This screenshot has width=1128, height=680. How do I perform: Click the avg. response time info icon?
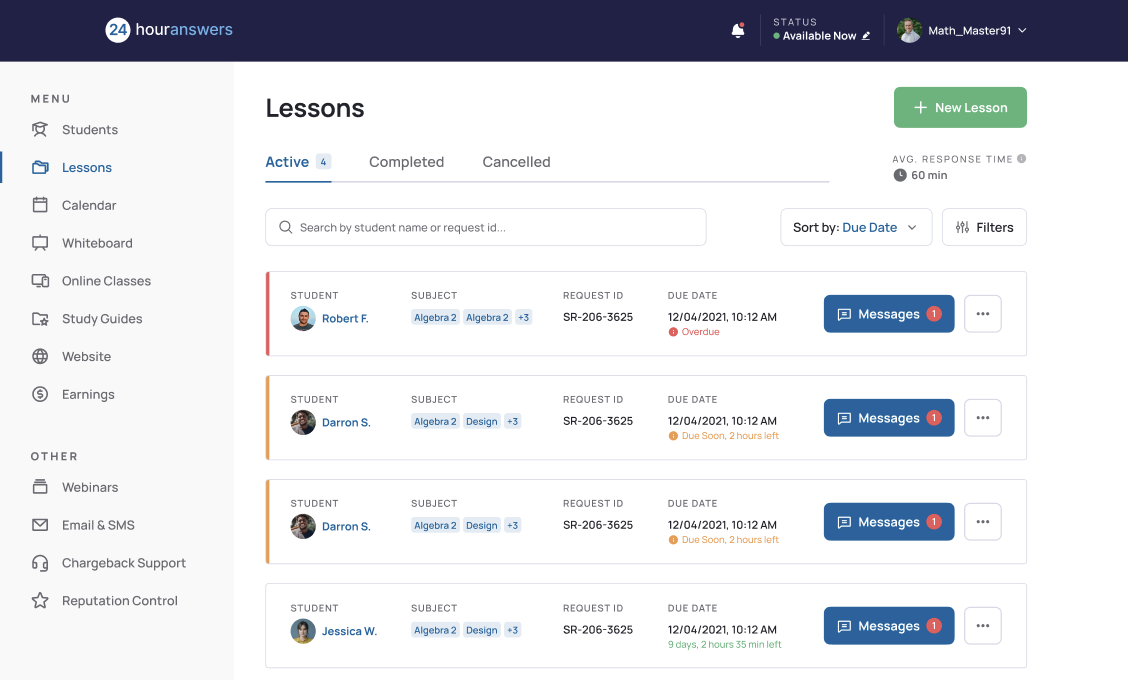pos(1022,158)
